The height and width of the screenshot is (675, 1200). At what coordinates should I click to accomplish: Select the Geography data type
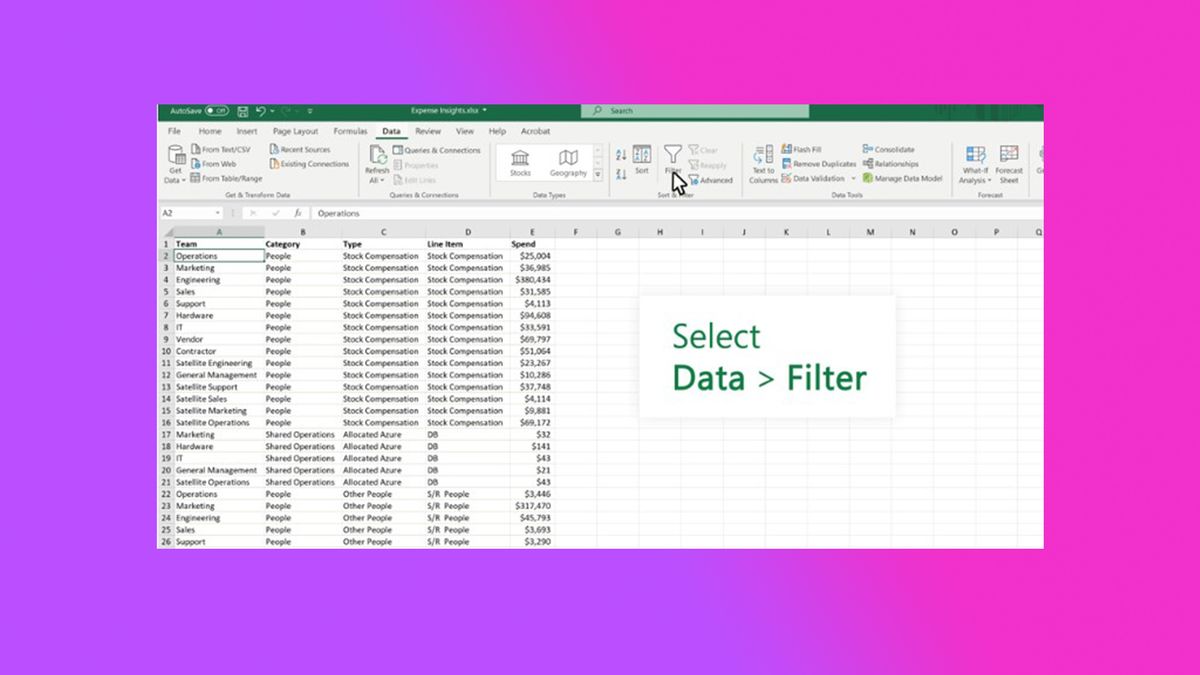pos(568,163)
